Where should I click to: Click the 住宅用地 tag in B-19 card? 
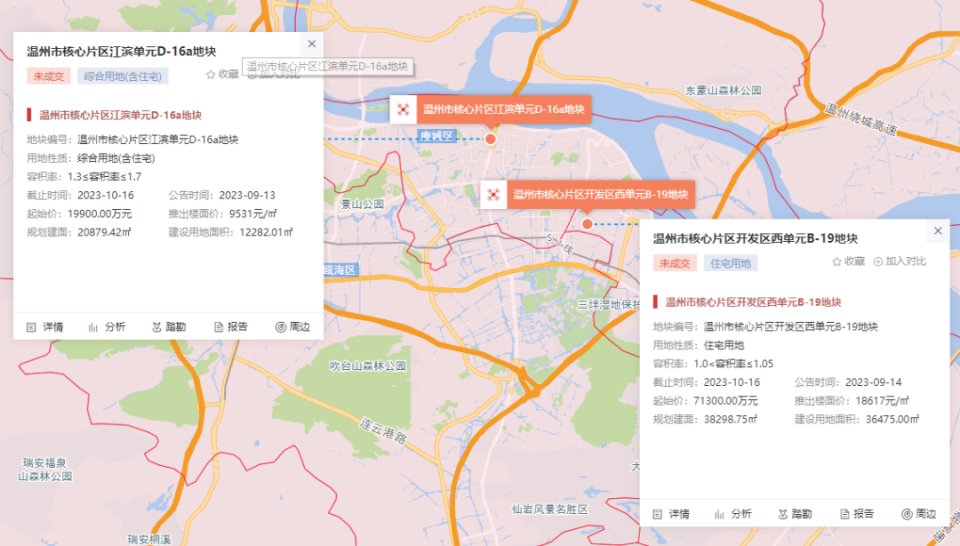click(730, 263)
